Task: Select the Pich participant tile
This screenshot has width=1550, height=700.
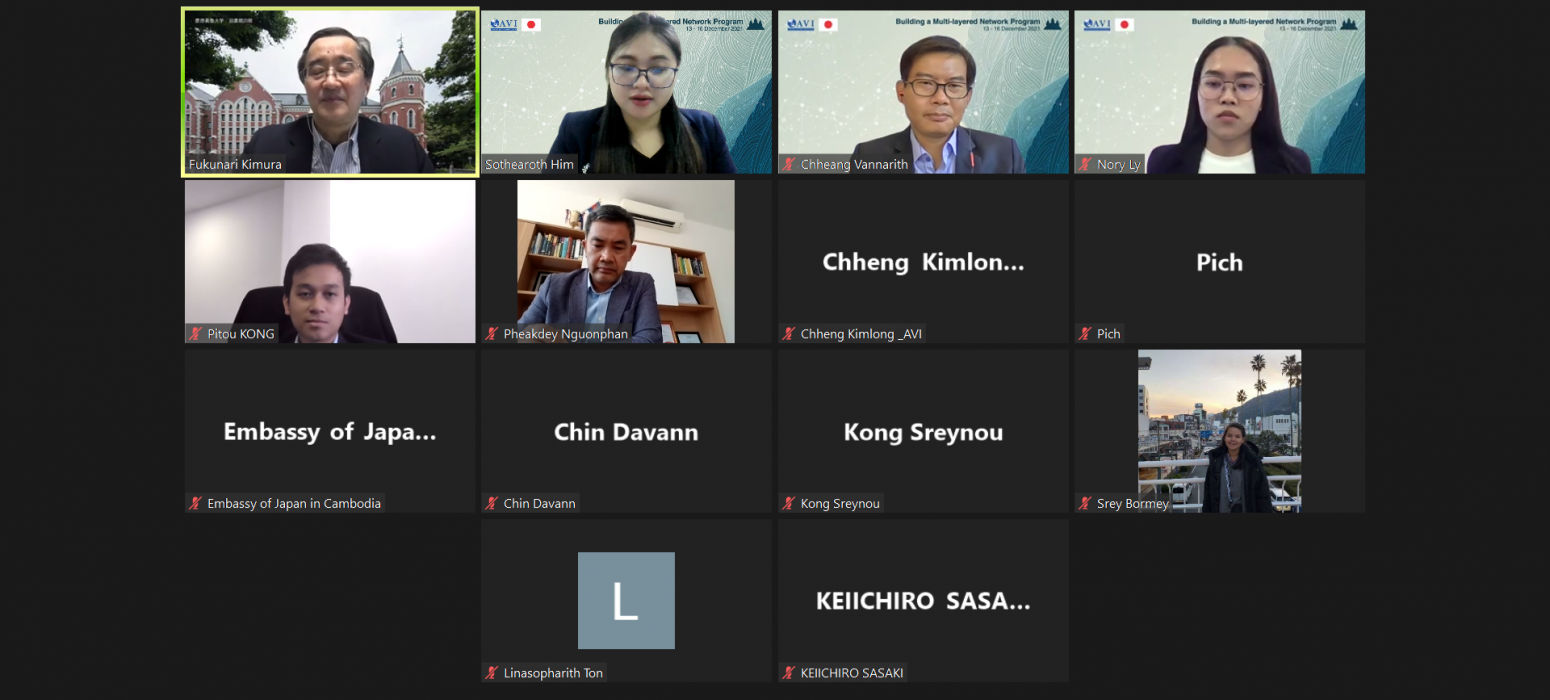Action: [1219, 262]
